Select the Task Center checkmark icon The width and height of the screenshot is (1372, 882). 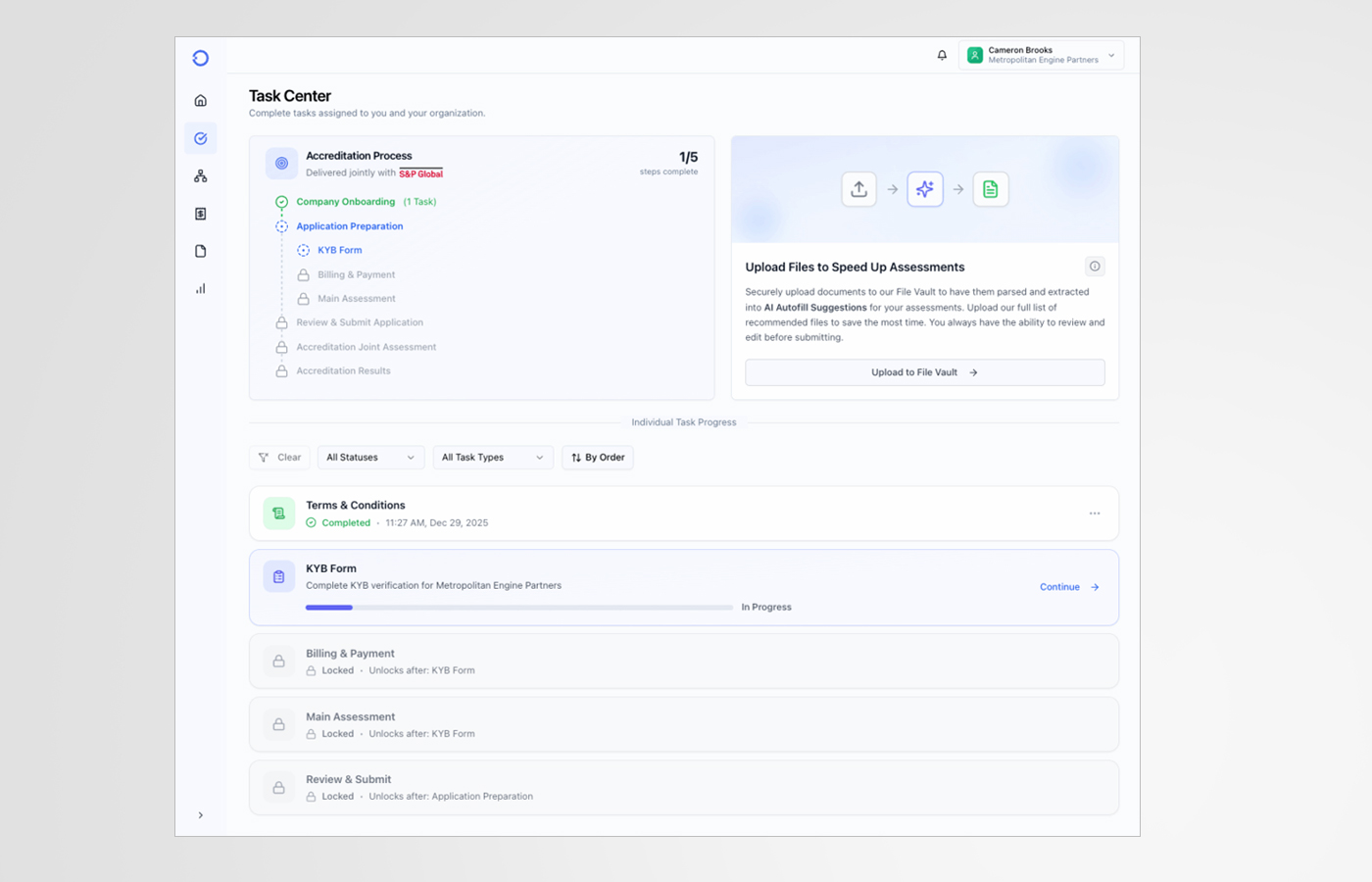click(200, 137)
